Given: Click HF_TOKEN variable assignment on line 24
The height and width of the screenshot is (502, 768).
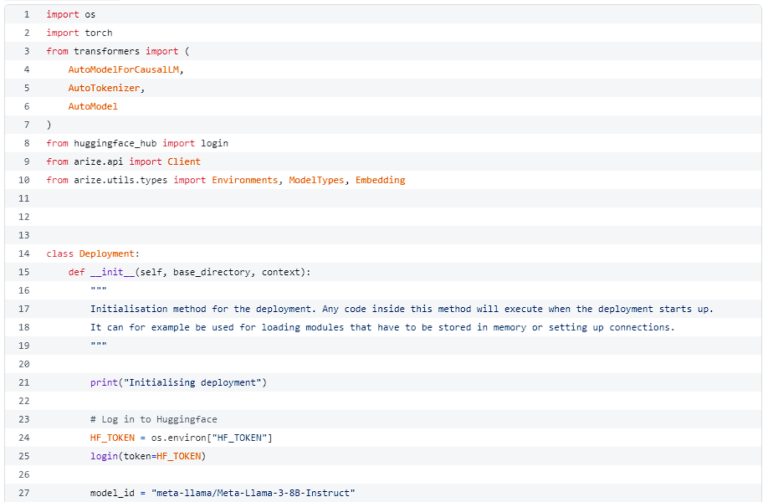Looking at the screenshot, I should pyautogui.click(x=112, y=438).
